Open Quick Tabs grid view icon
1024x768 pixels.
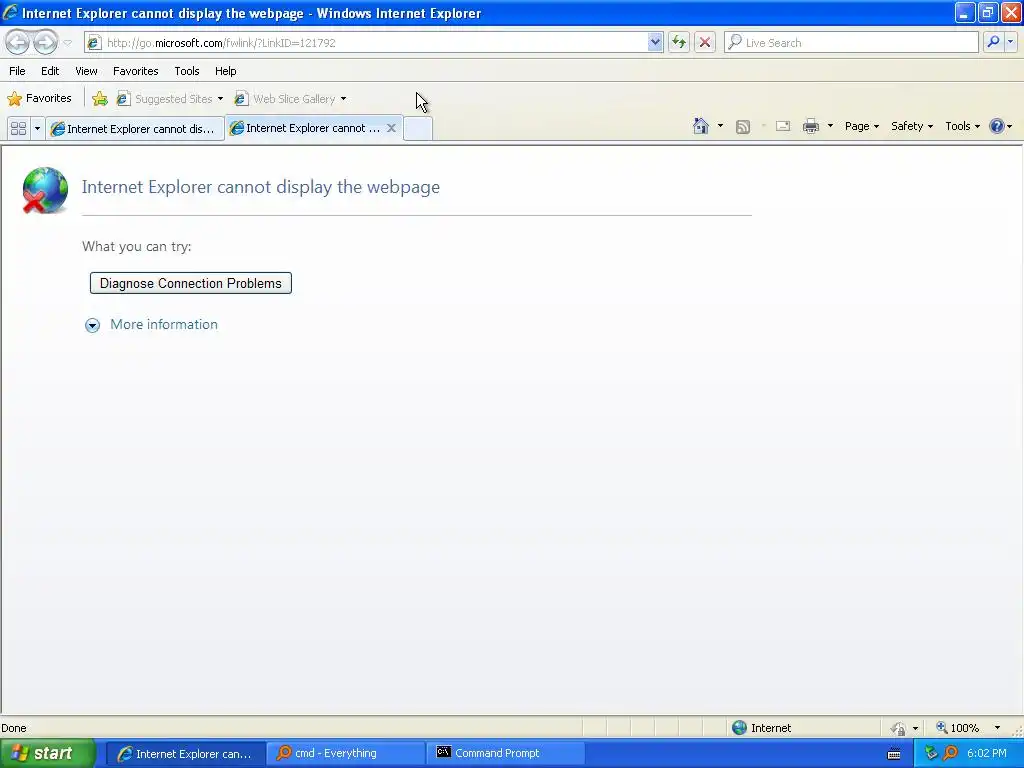[x=18, y=128]
